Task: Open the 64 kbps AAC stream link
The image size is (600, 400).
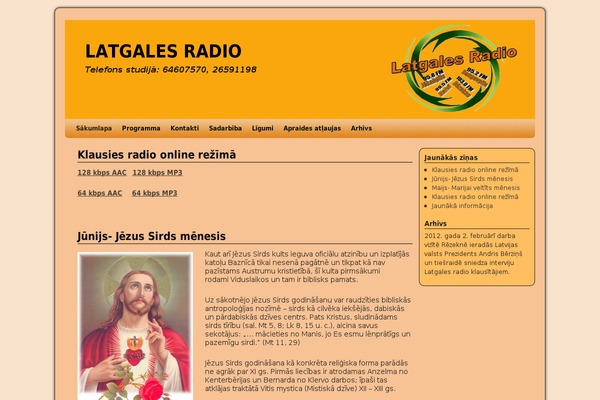Action: point(99,193)
